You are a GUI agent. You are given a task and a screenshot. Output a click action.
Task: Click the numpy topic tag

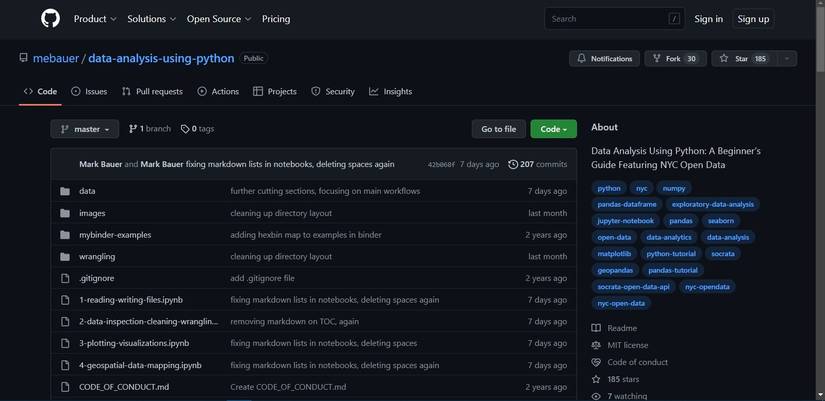pos(674,188)
